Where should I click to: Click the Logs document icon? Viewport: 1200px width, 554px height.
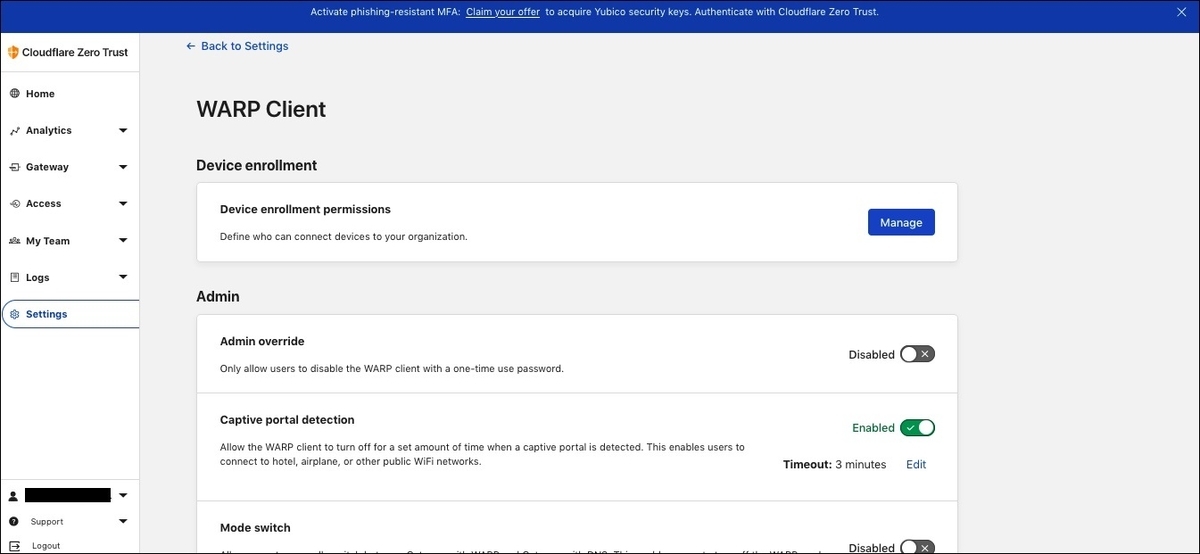[x=14, y=278]
